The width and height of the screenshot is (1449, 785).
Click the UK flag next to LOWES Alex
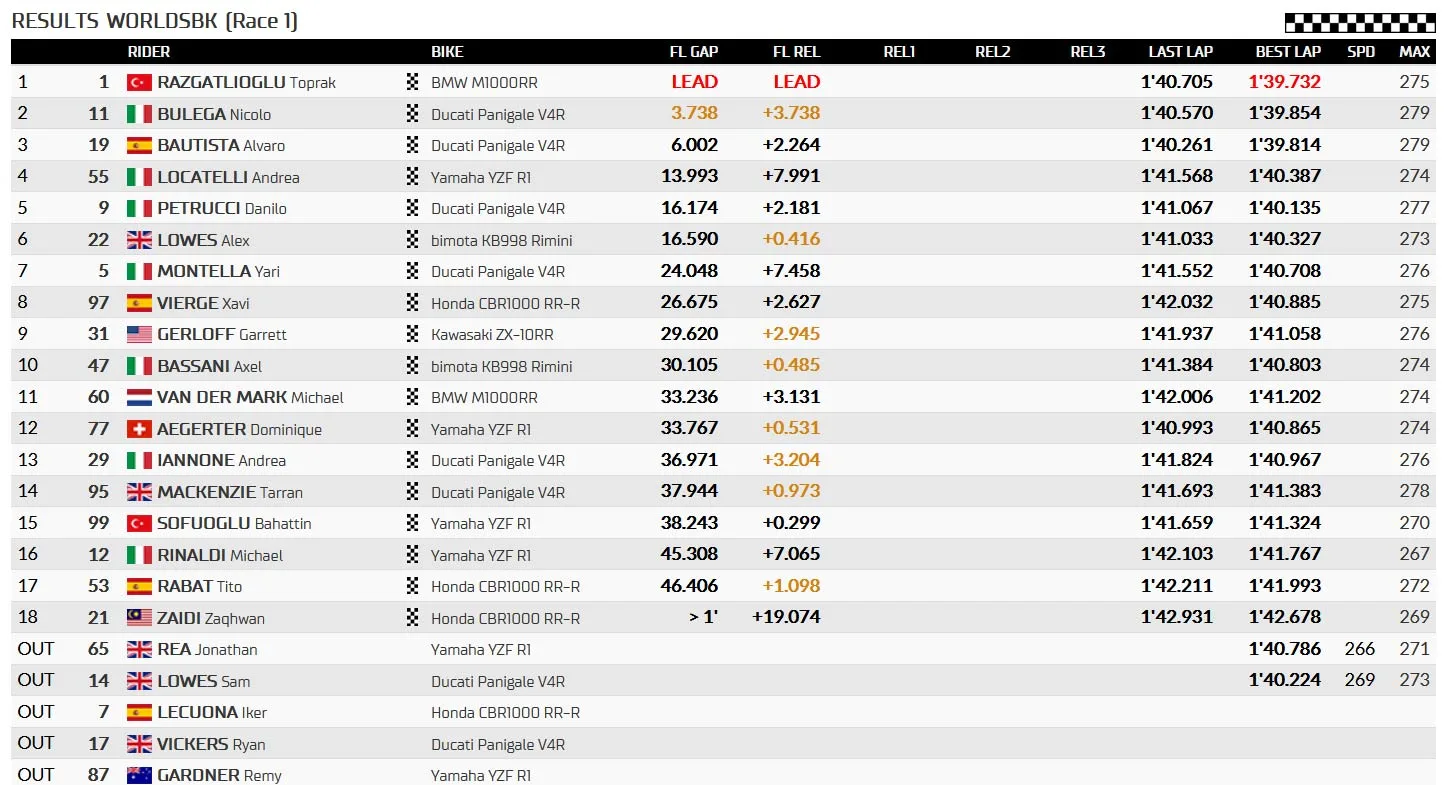[139, 240]
